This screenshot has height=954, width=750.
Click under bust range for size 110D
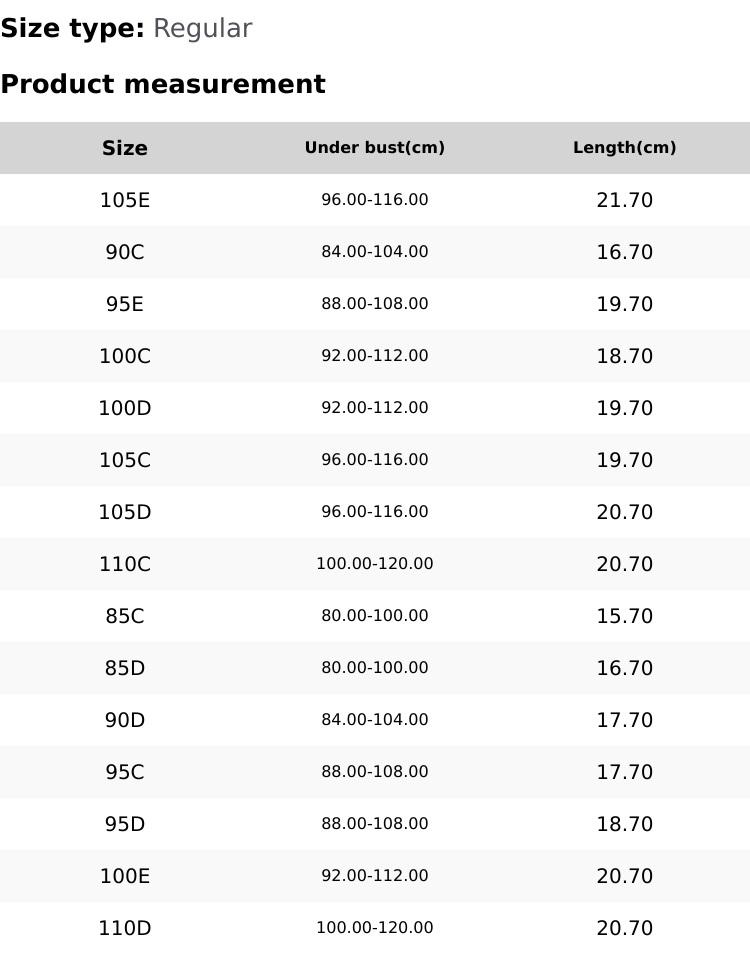375,928
